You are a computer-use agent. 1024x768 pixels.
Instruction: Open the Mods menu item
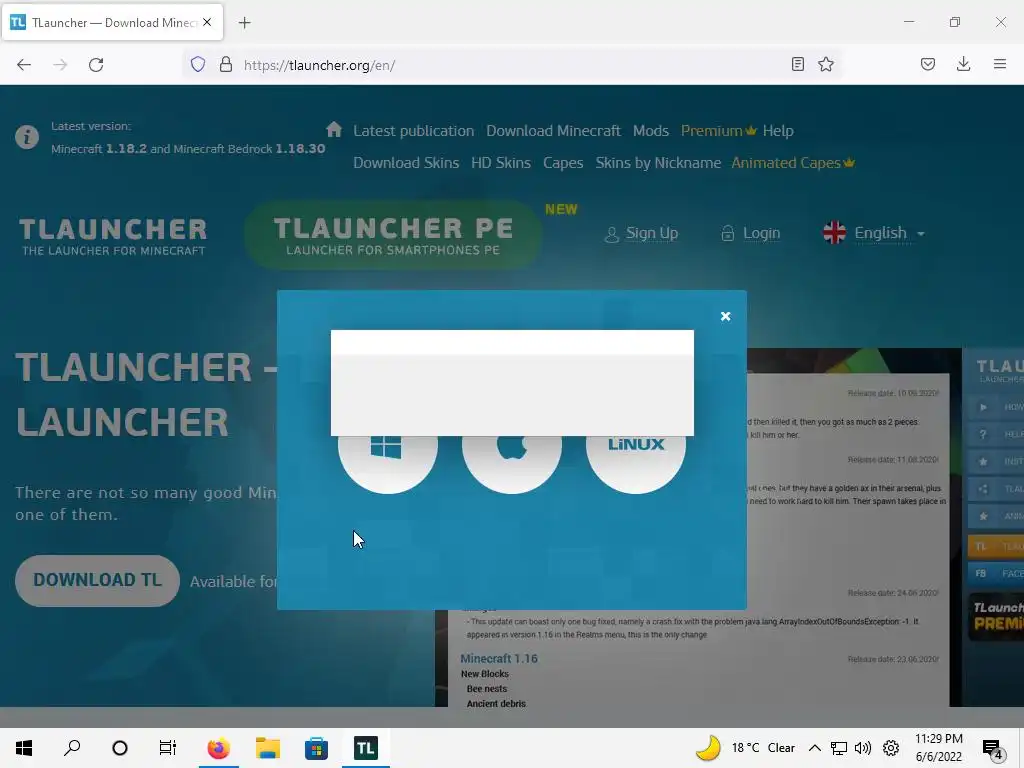[650, 131]
